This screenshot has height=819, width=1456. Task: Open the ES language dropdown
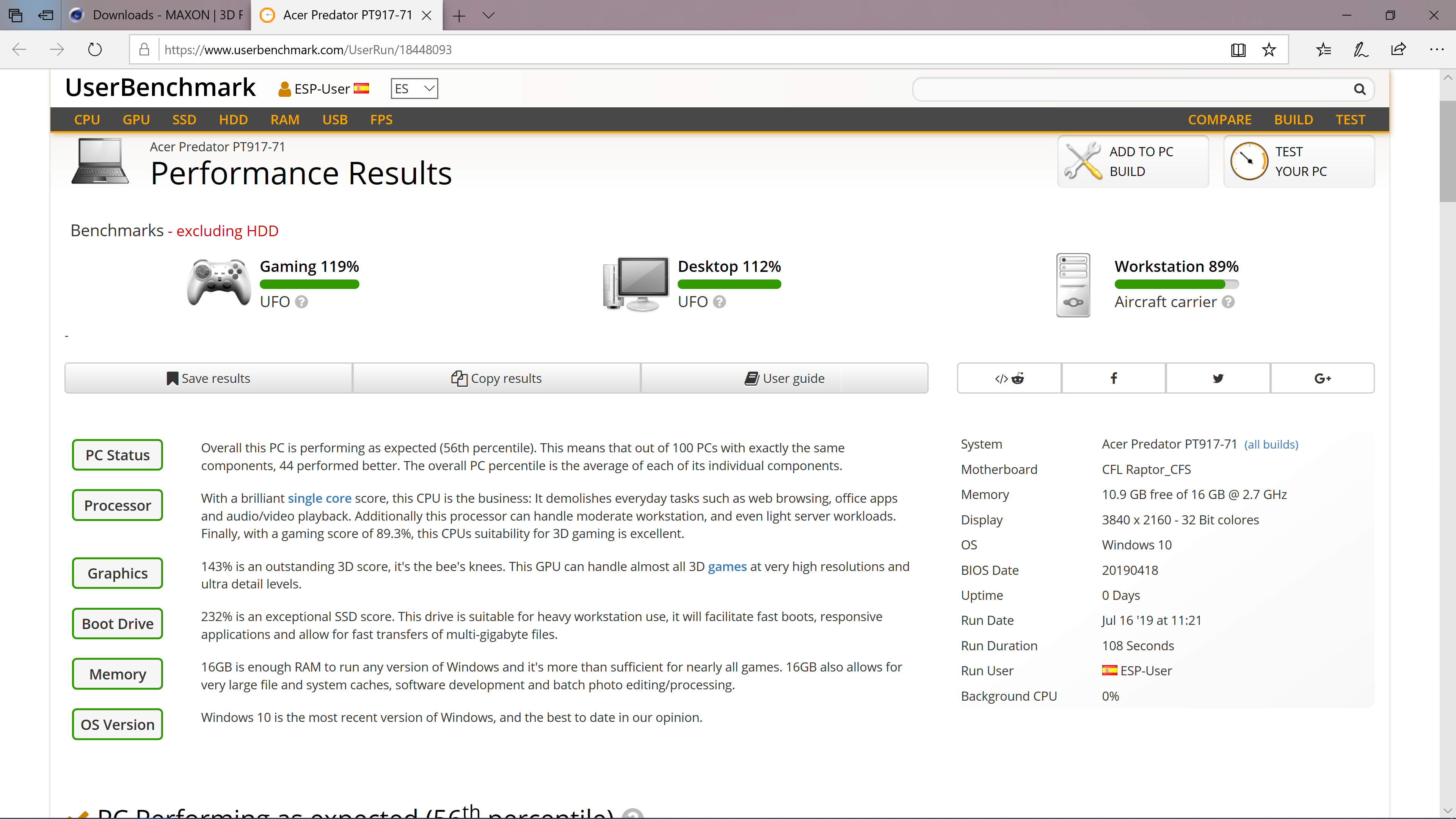(x=414, y=89)
